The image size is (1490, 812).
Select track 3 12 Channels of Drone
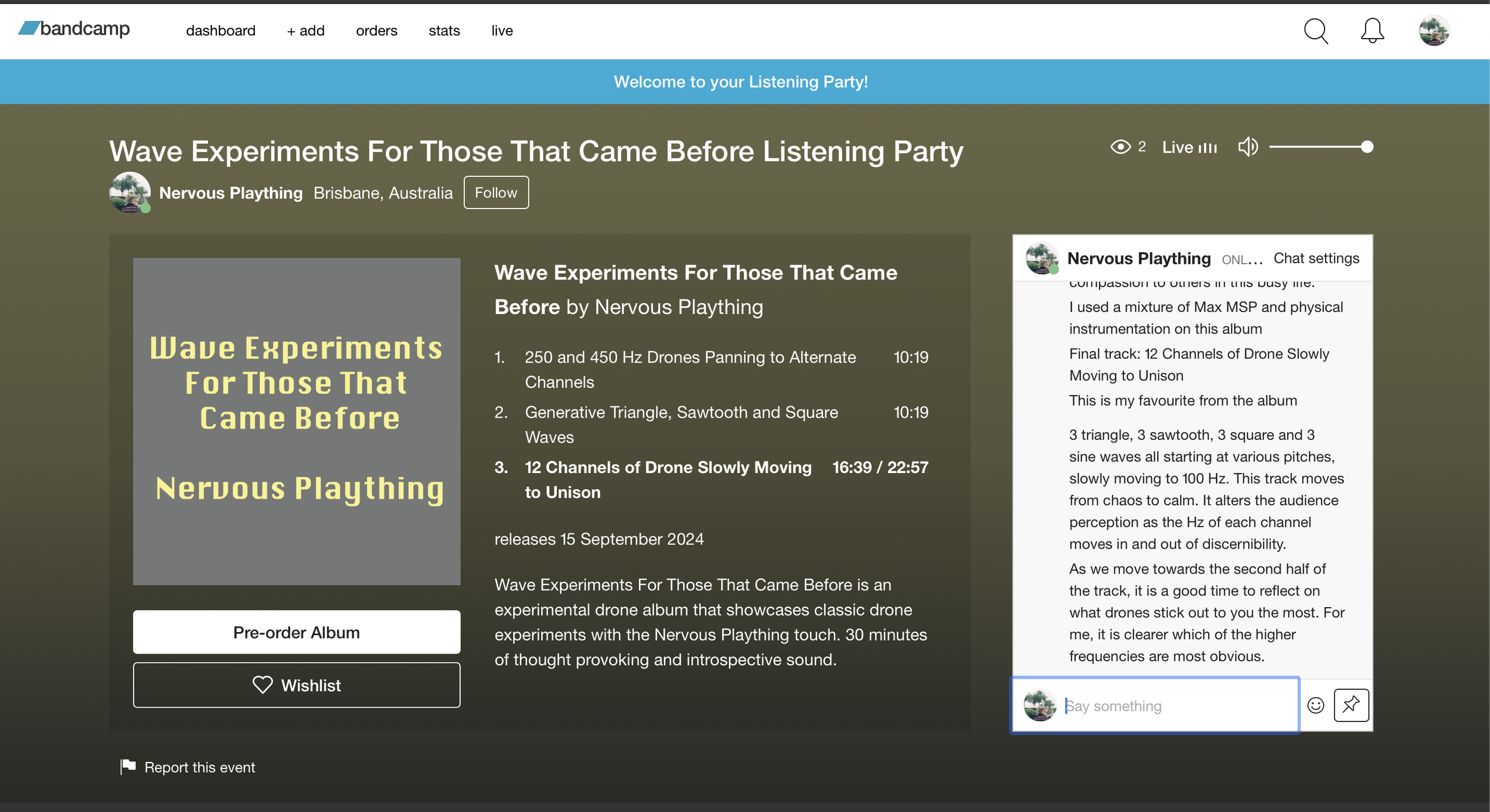coord(711,480)
